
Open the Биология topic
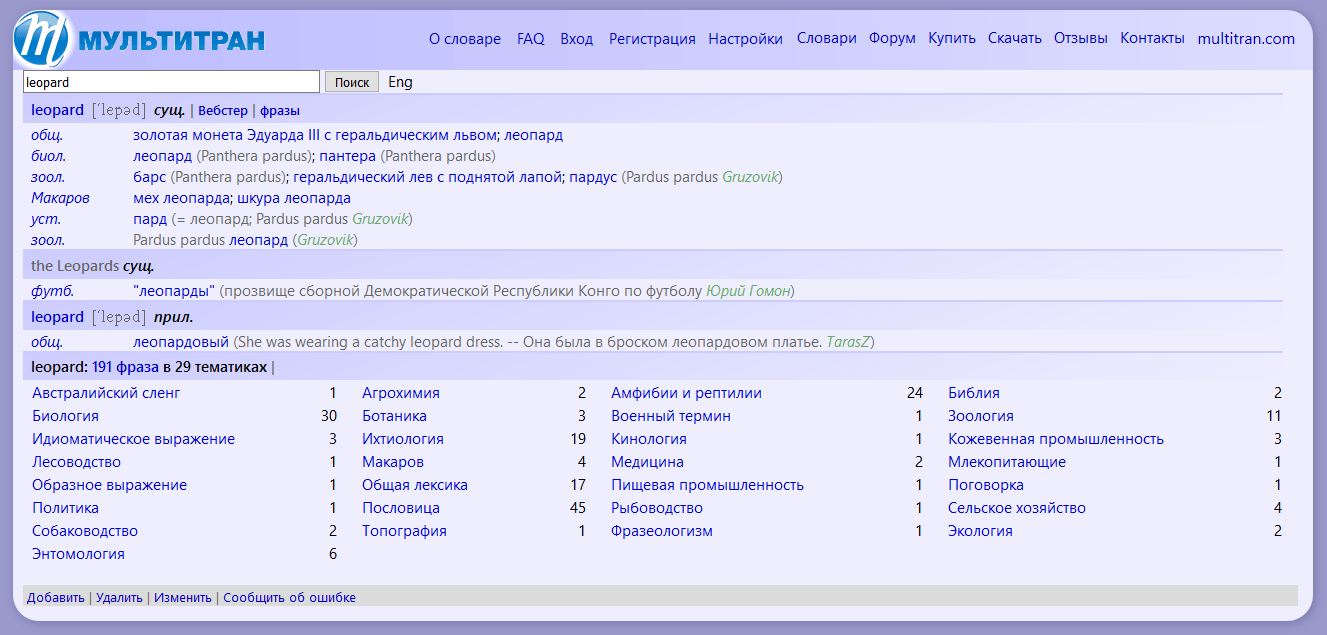(x=65, y=416)
